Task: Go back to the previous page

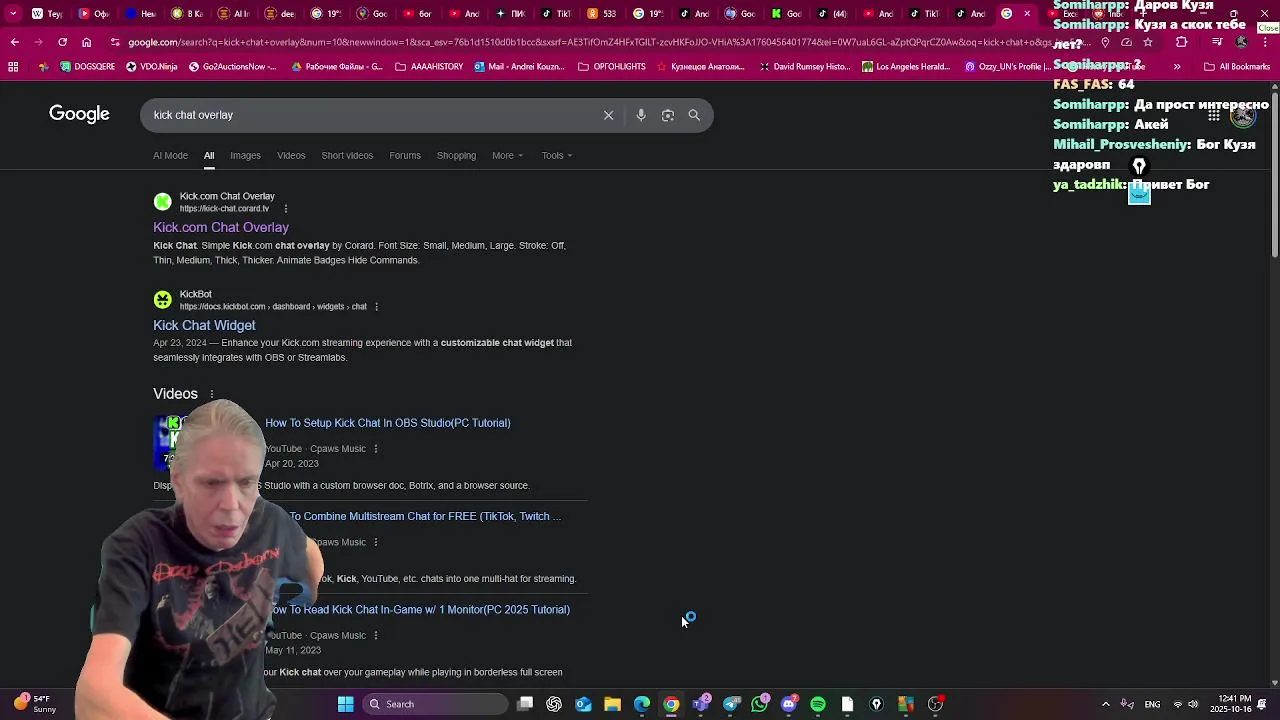Action: [14, 42]
